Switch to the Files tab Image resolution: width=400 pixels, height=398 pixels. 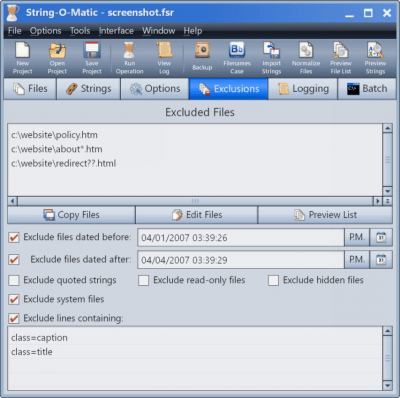[x=30, y=89]
